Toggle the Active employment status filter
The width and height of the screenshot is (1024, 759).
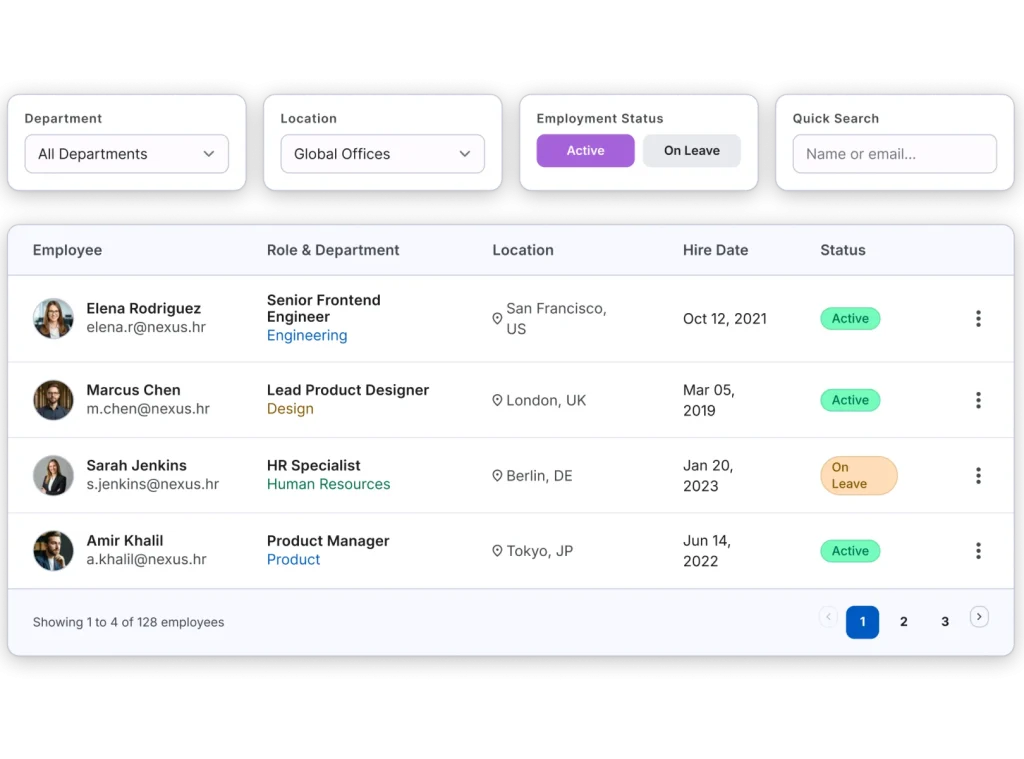tap(585, 151)
